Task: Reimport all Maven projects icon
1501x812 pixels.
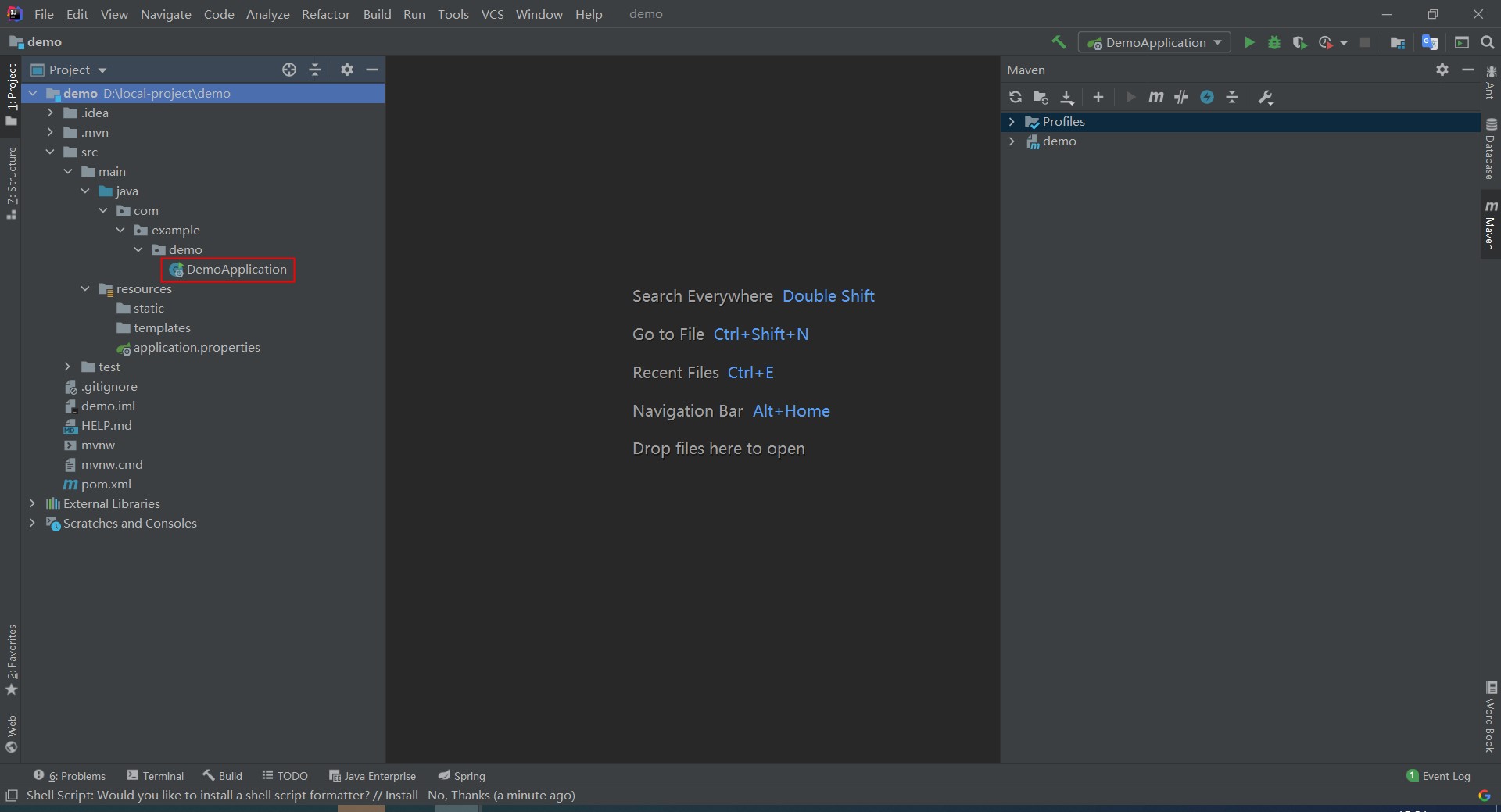Action: pos(1016,97)
